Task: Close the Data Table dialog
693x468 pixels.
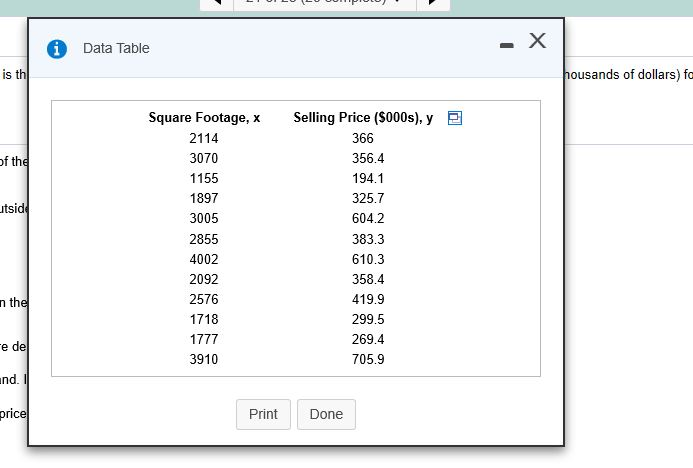Action: tap(537, 41)
